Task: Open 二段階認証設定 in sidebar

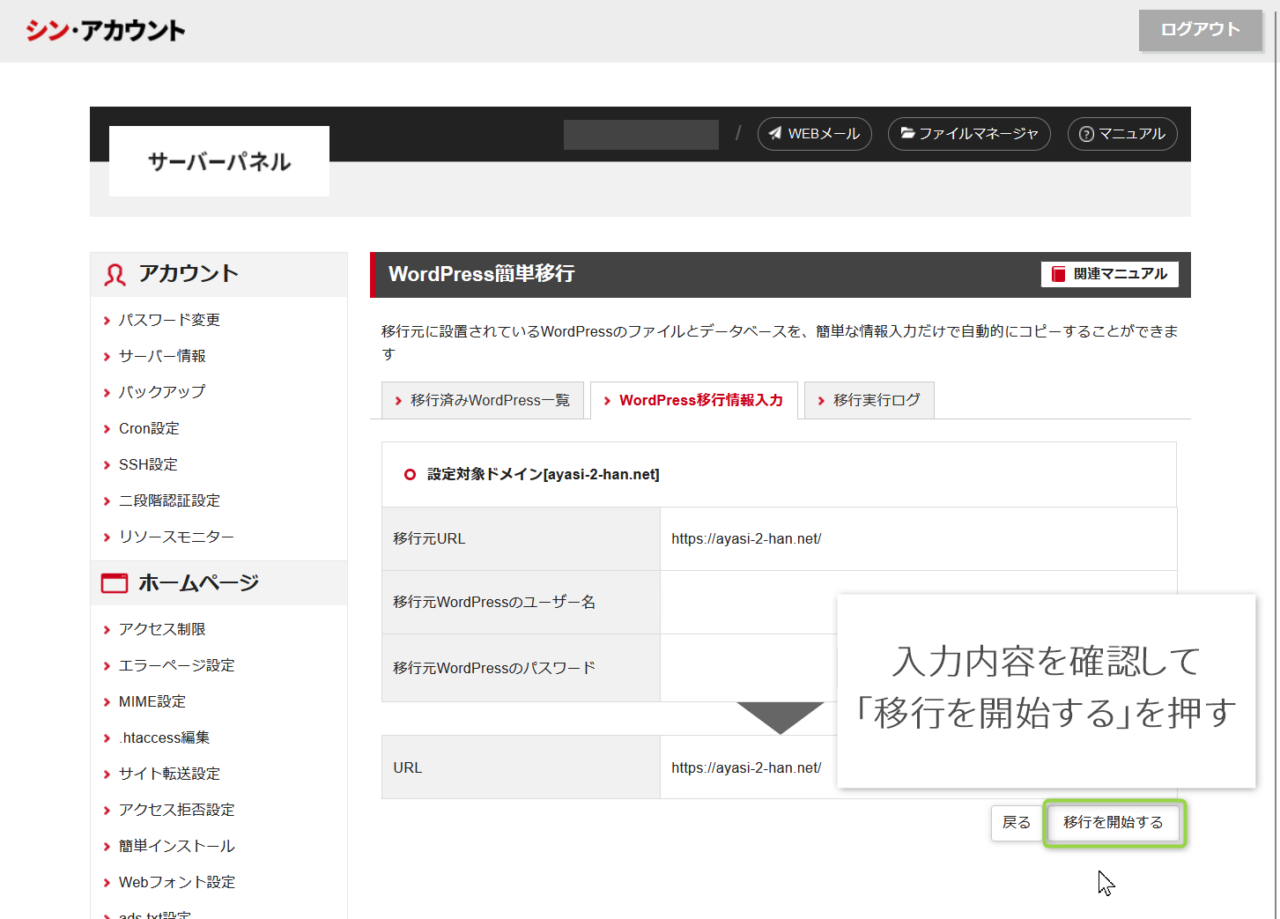Action: click(x=169, y=500)
